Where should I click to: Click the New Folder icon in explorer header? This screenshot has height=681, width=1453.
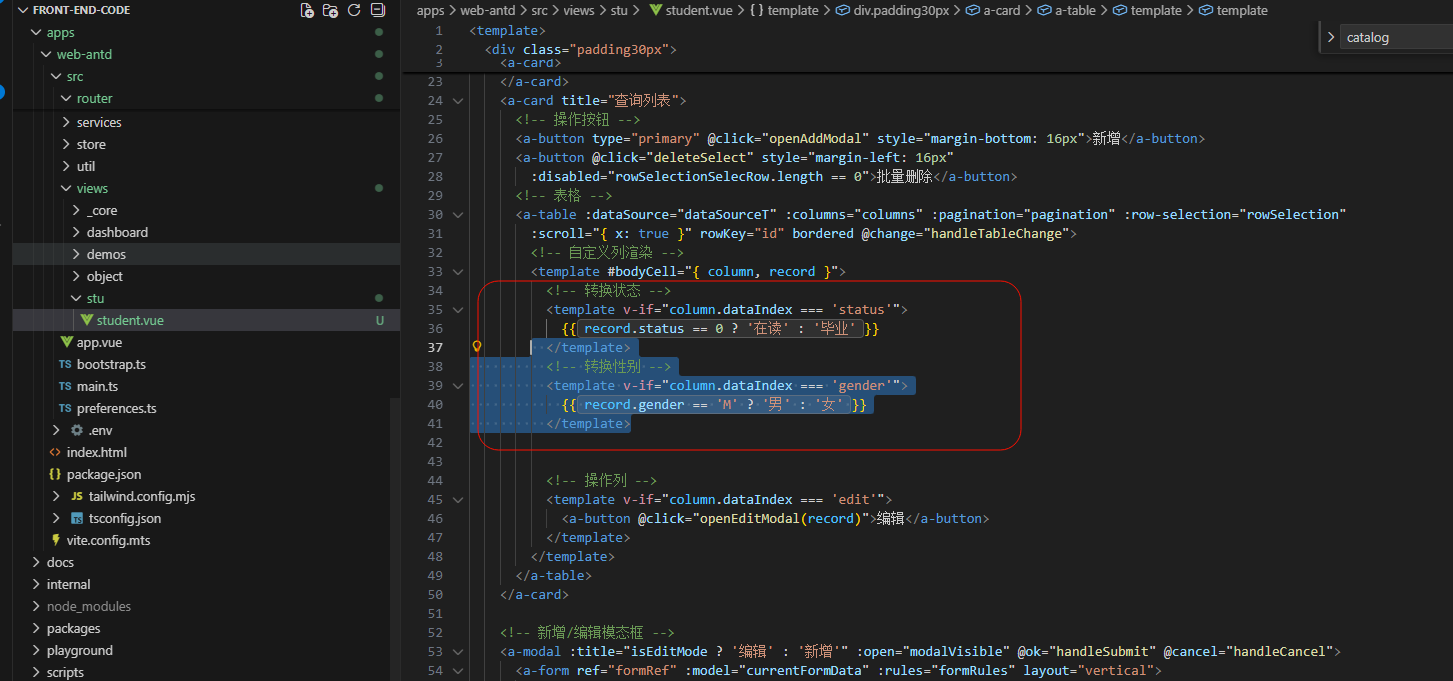(x=330, y=10)
